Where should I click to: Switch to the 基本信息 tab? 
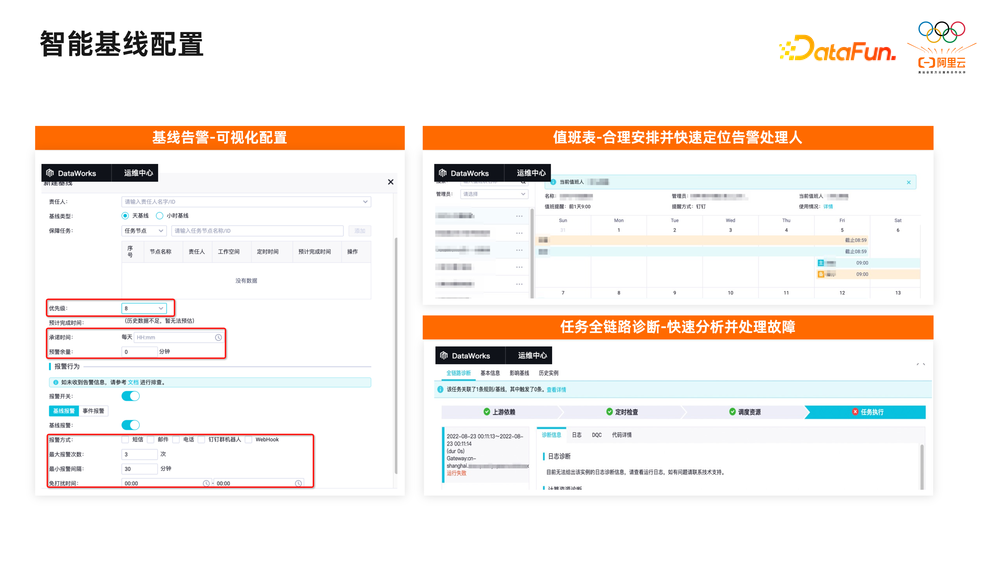coord(490,373)
